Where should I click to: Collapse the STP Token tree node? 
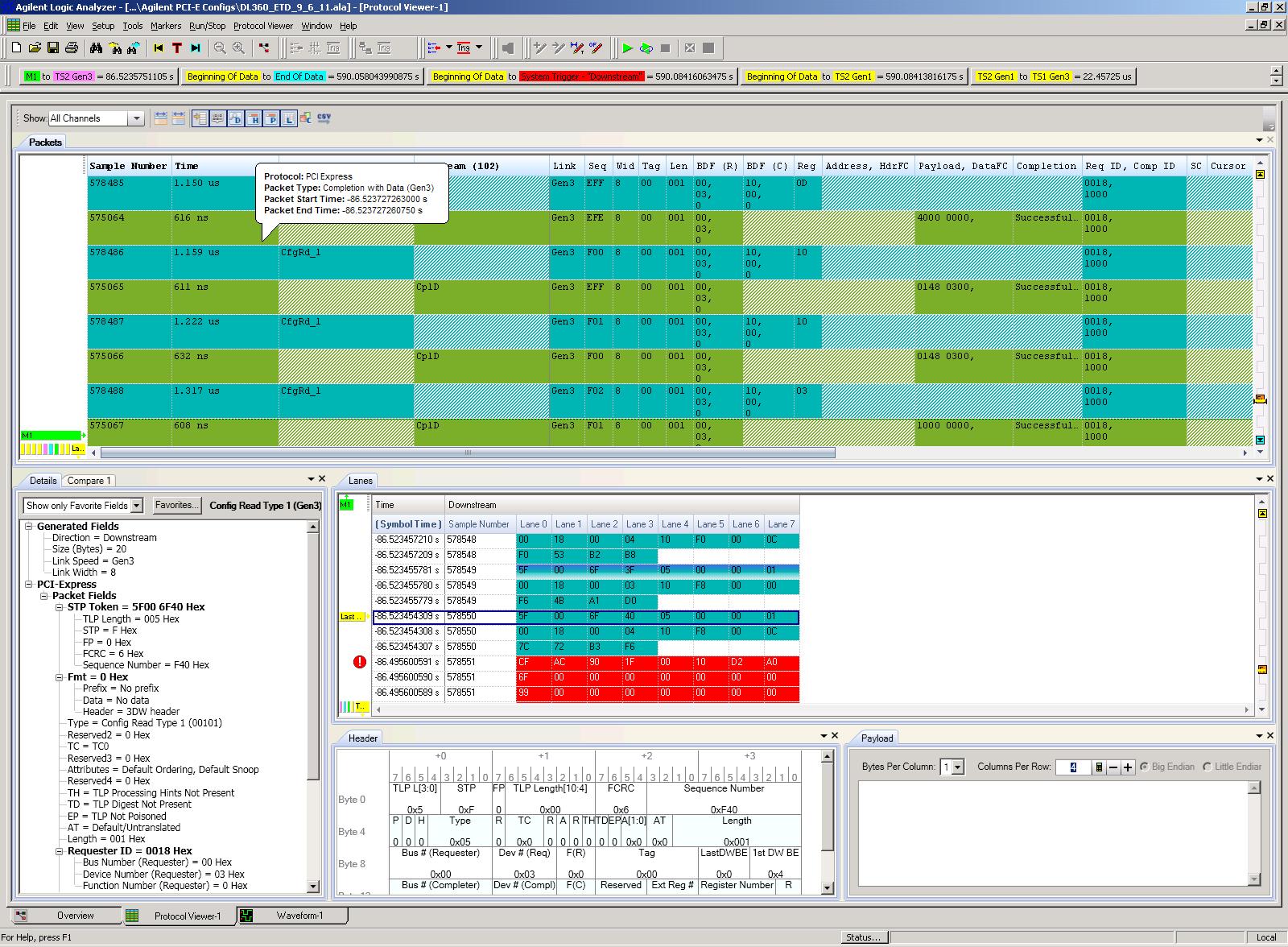click(x=60, y=607)
